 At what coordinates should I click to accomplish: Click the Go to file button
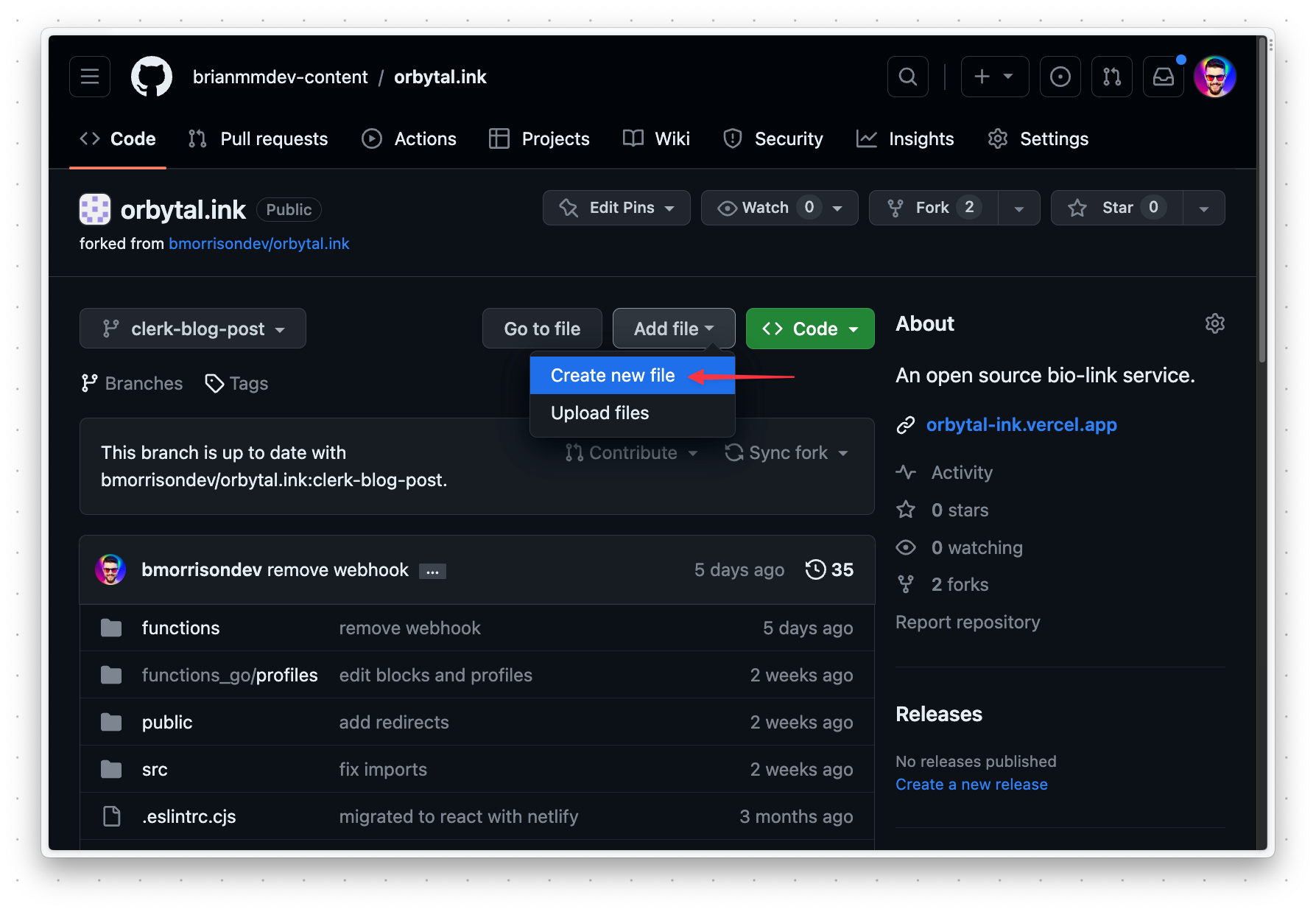(542, 329)
